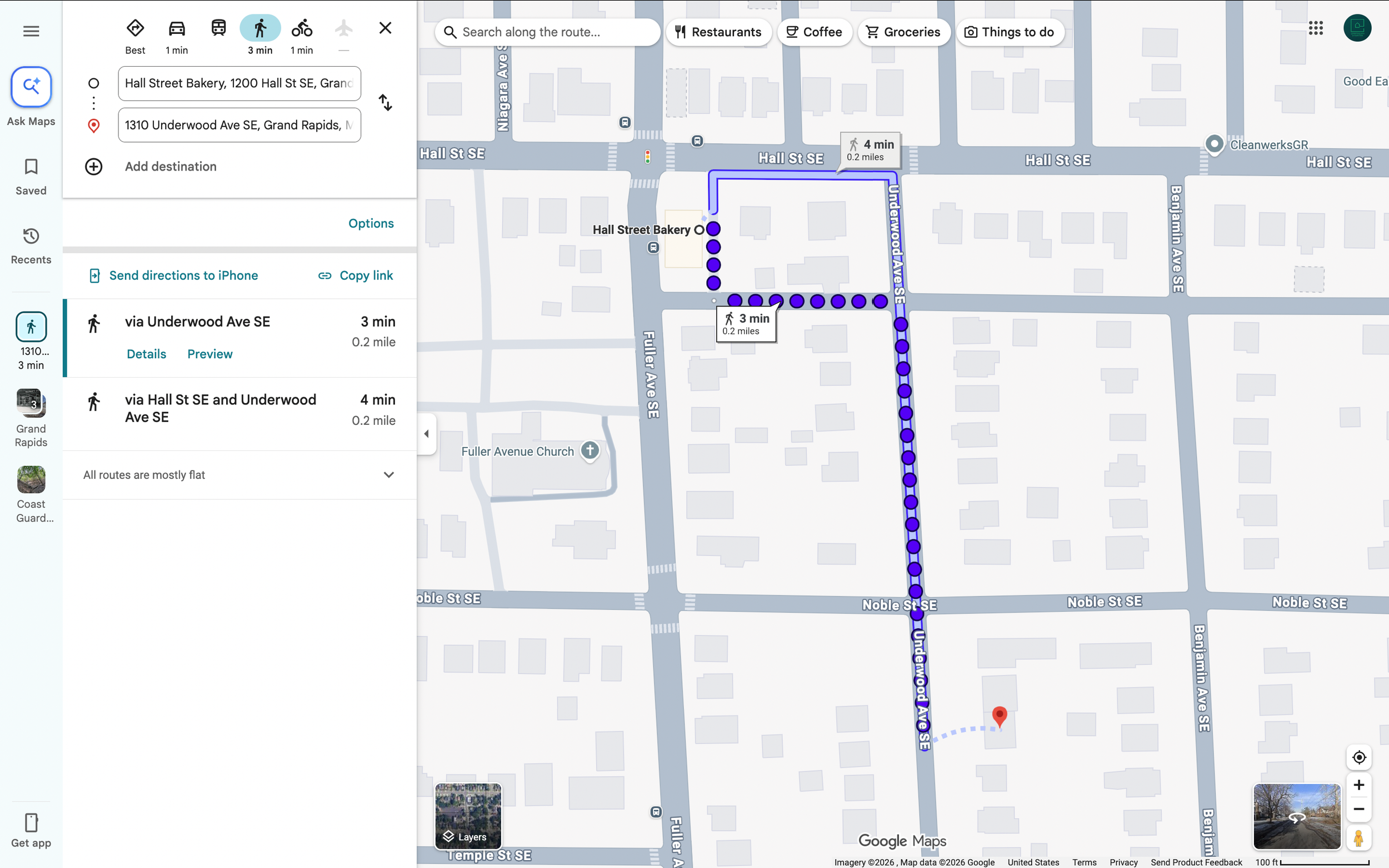Open Recents history

[x=31, y=246]
